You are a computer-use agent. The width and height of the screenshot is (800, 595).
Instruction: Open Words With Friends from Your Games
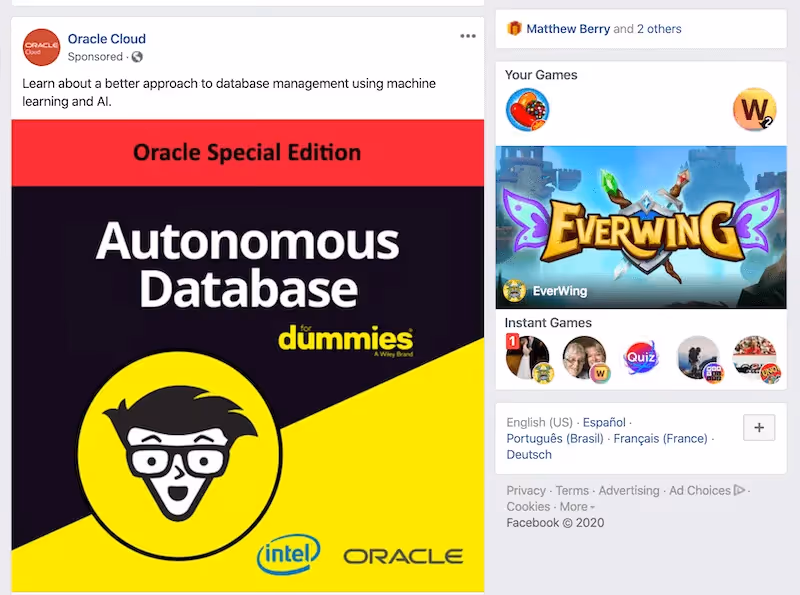click(755, 110)
